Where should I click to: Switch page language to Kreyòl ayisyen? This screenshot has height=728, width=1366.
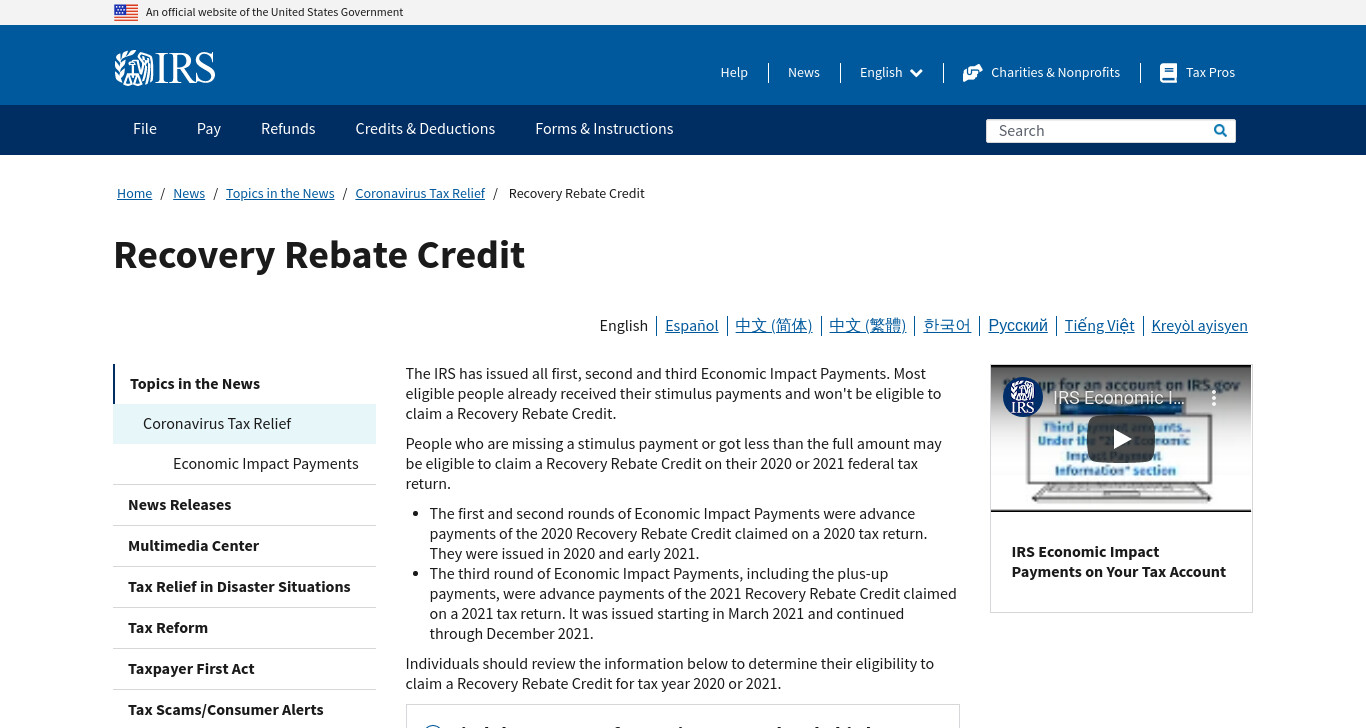point(1200,326)
